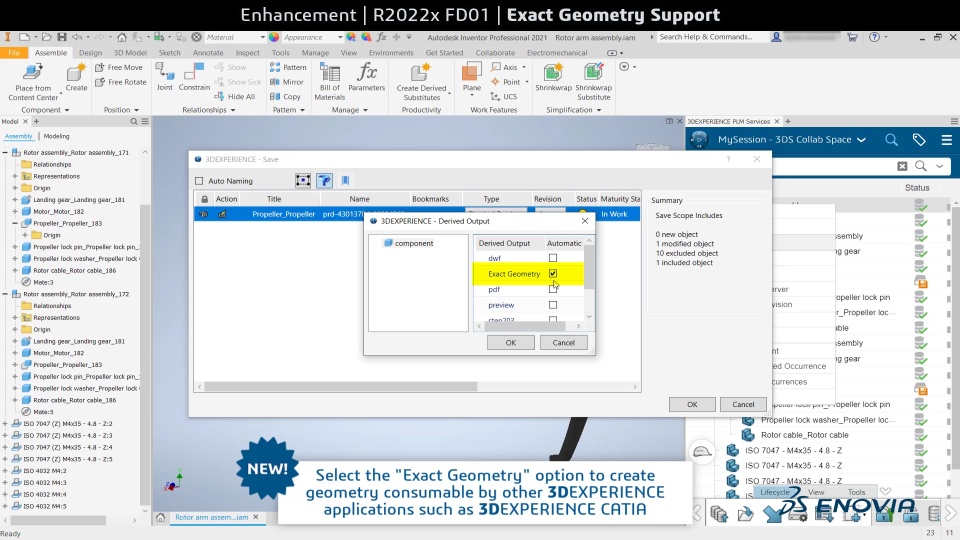
Task: Check the pdf derived output checkbox
Action: coord(553,290)
